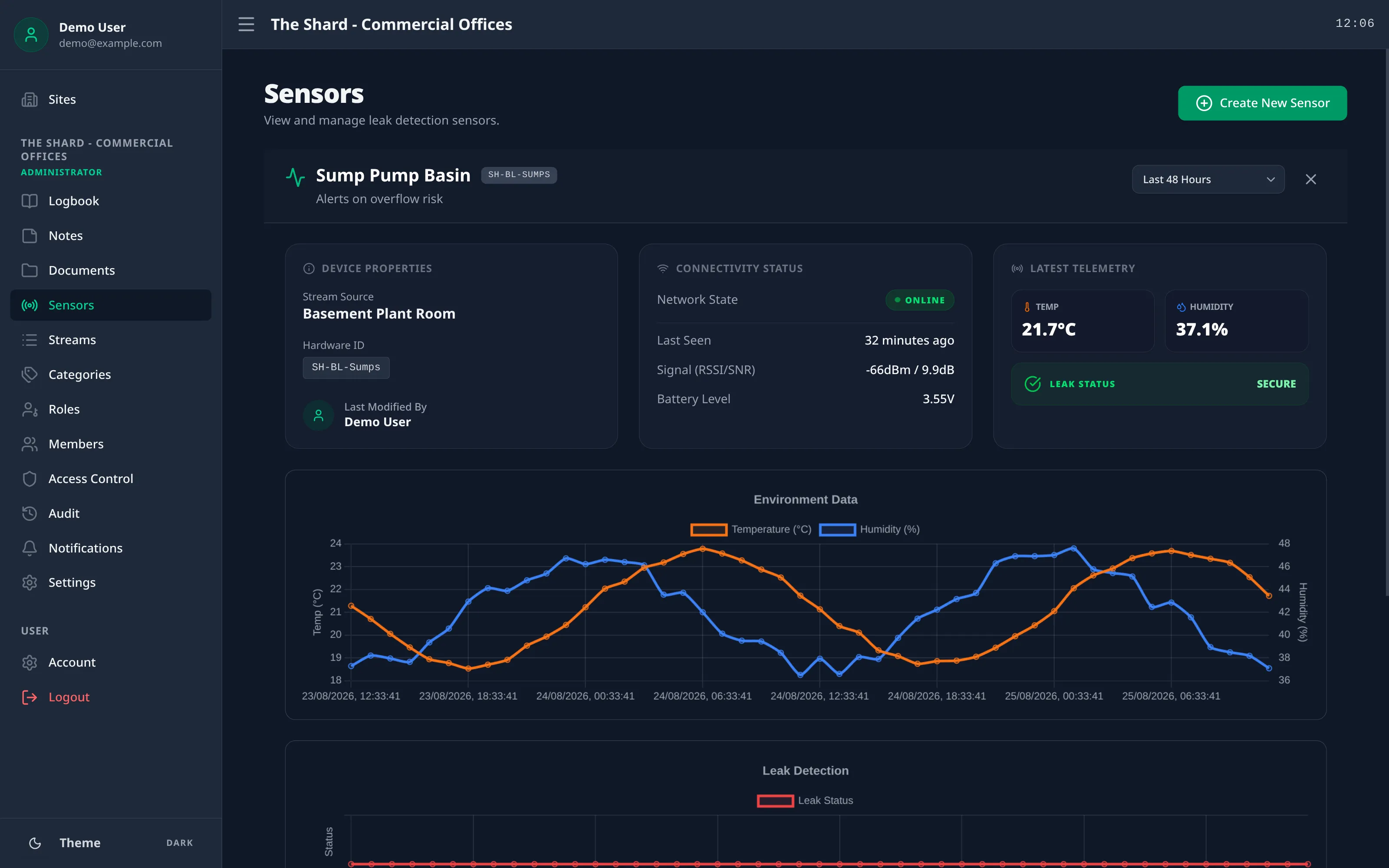The width and height of the screenshot is (1389, 868).
Task: Click the blue Humidity legend color box
Action: tap(837, 529)
